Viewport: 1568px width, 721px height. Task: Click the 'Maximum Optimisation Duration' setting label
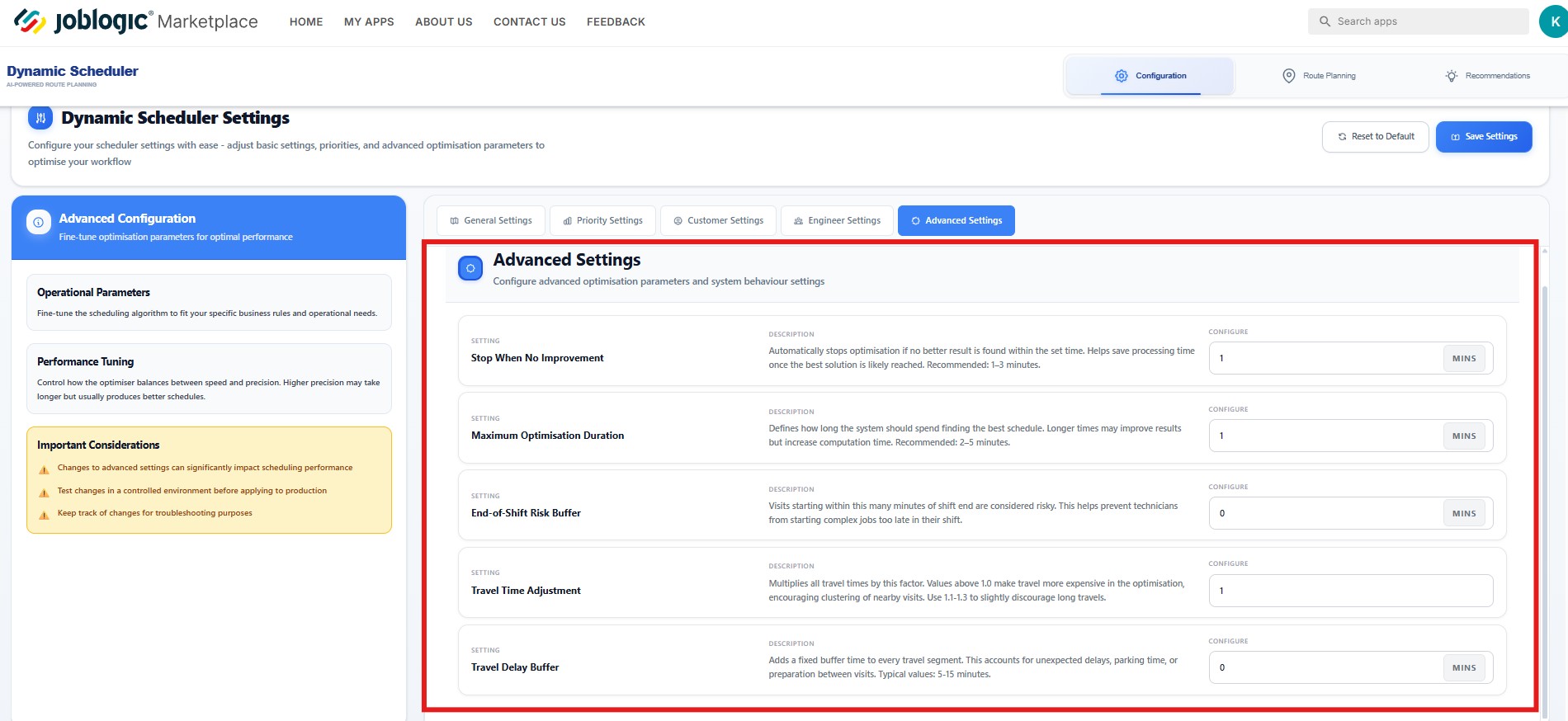click(x=547, y=436)
